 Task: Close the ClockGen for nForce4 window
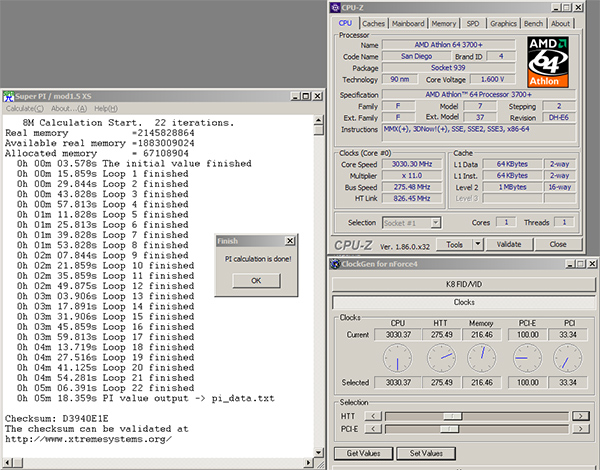click(592, 264)
